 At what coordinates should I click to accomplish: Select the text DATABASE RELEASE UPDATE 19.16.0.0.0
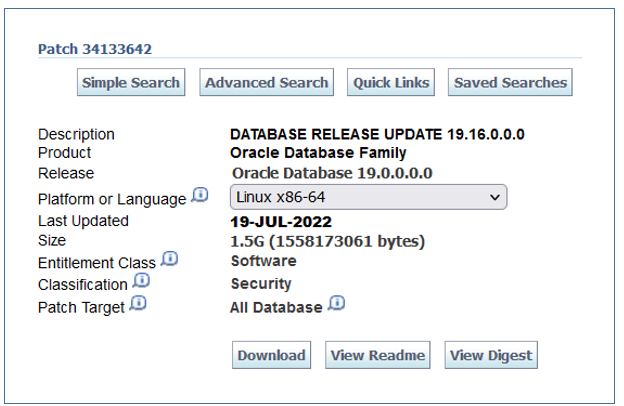[377, 134]
